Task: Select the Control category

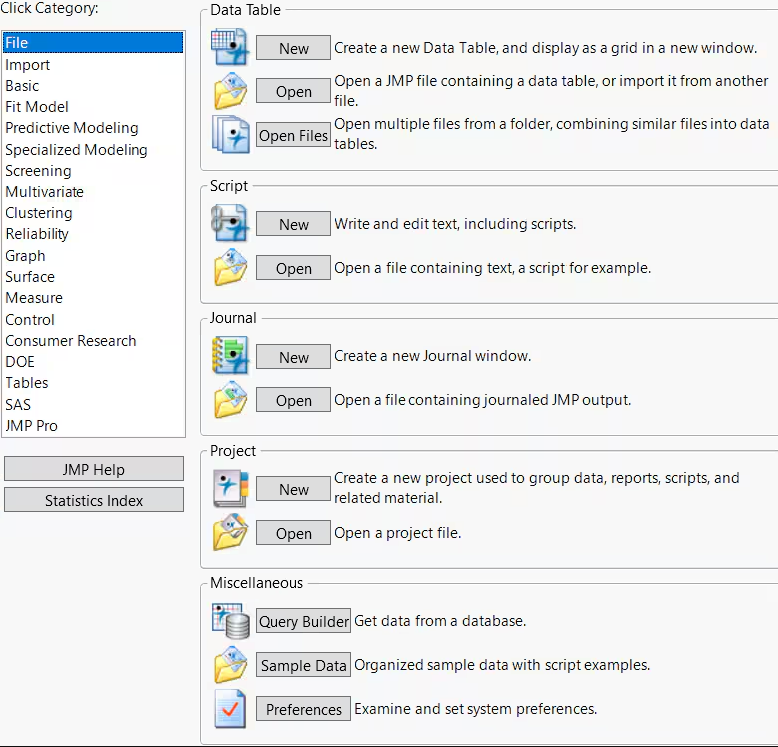Action: pyautogui.click(x=93, y=320)
